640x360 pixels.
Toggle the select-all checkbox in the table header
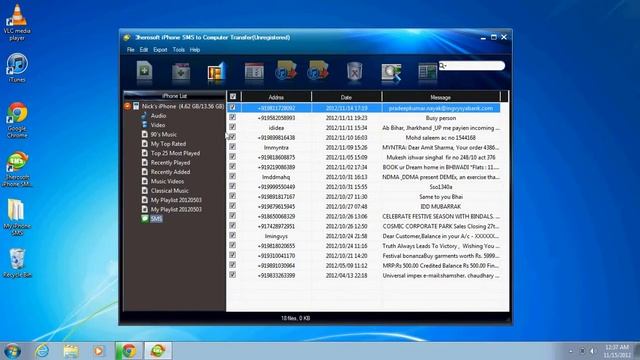[233, 97]
